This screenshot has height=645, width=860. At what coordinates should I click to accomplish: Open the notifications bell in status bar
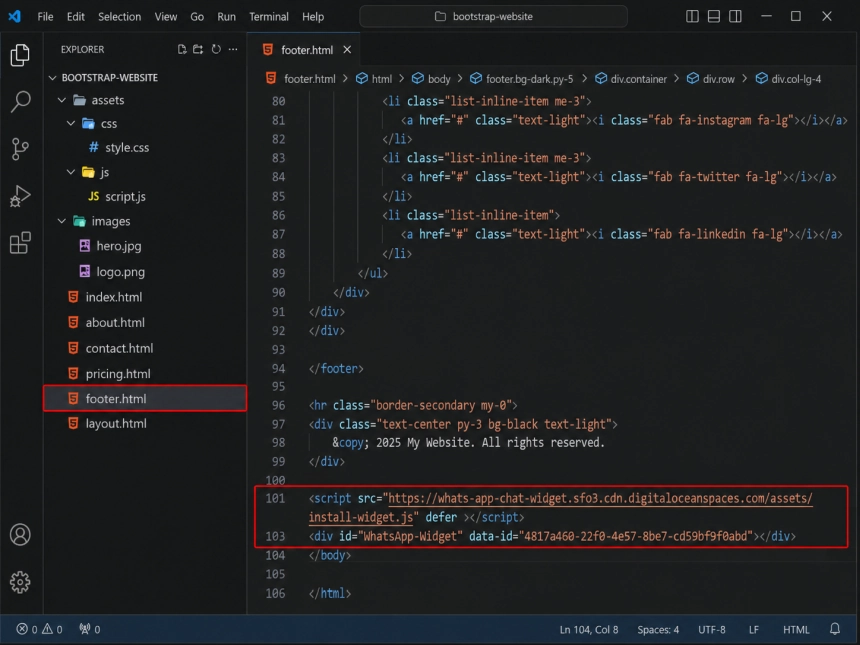835,629
